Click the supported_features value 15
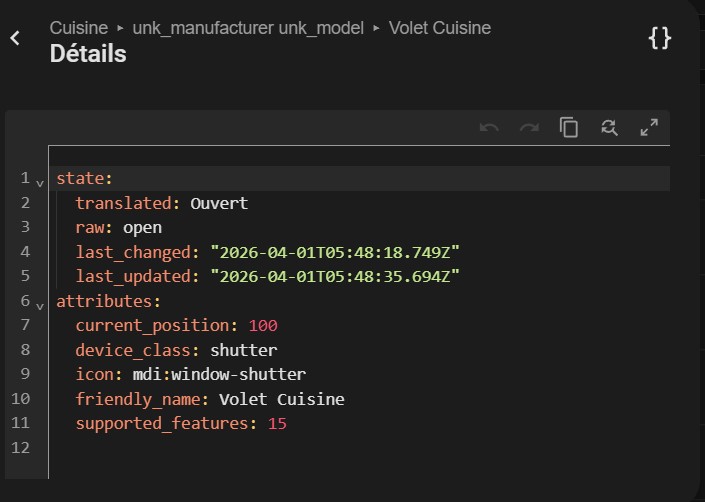705x502 pixels. pos(277,423)
